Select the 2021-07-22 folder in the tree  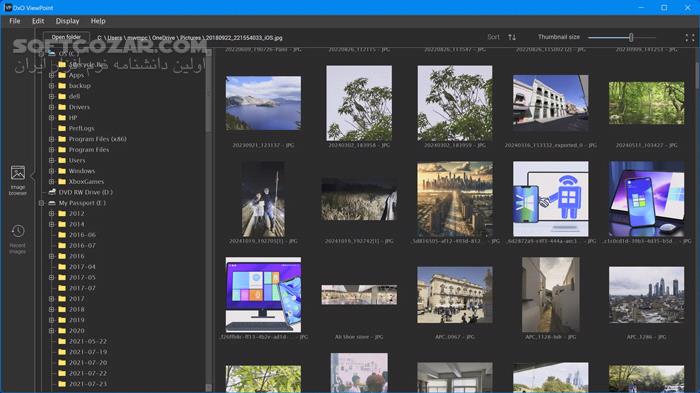coord(88,373)
